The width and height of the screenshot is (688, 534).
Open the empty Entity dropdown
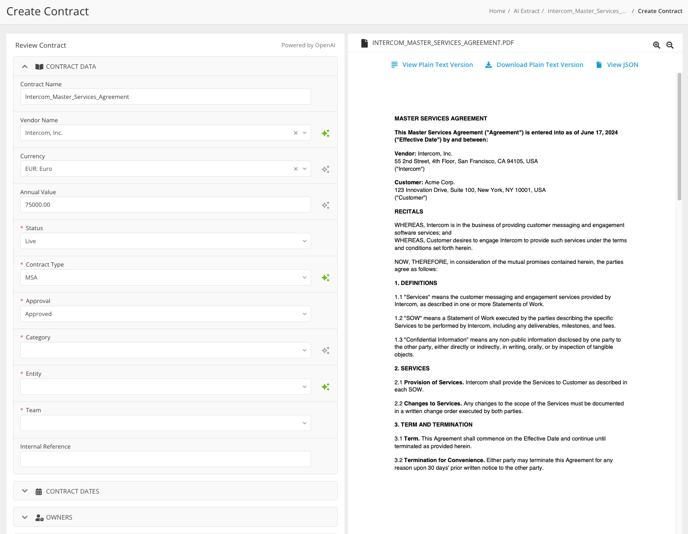(165, 387)
